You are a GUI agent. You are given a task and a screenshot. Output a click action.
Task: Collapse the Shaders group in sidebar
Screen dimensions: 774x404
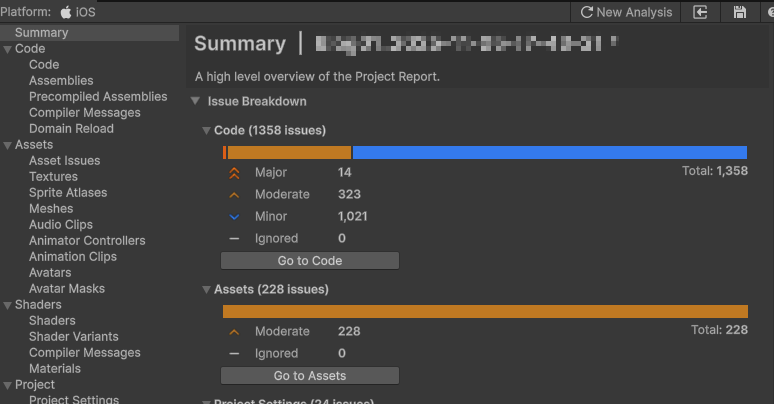(x=7, y=305)
